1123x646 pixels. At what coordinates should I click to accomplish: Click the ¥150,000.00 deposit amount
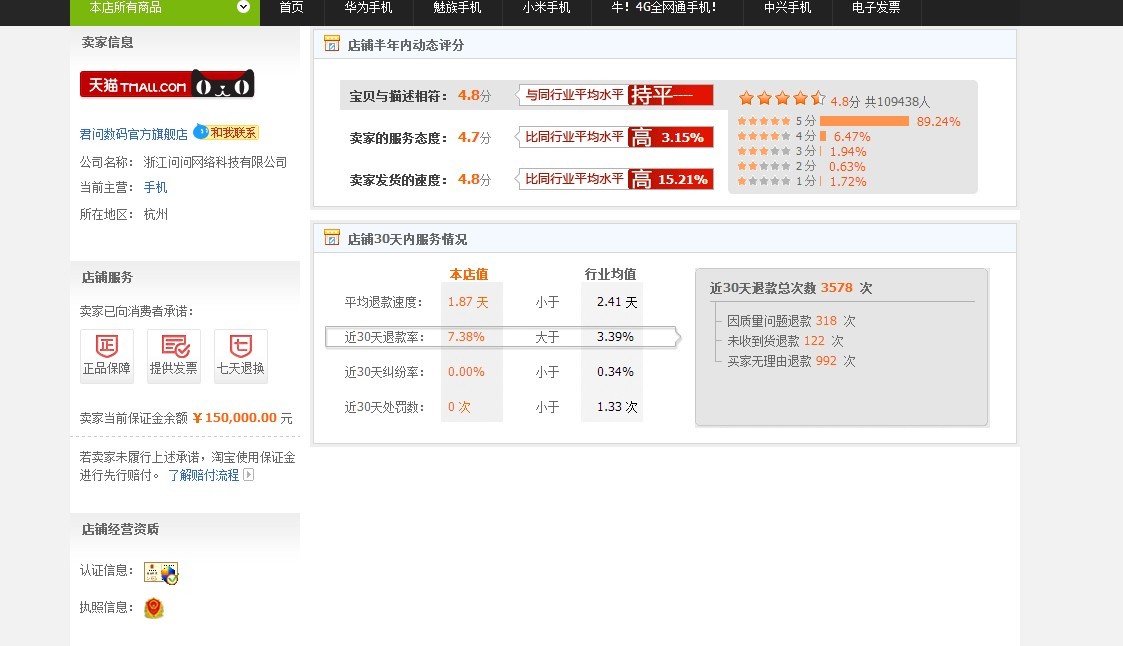(x=235, y=418)
